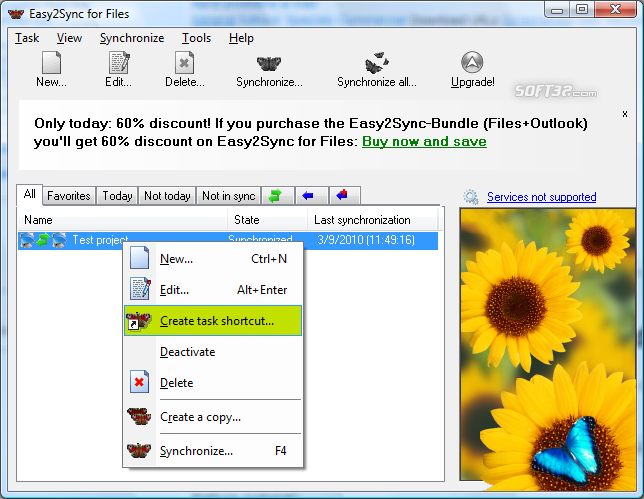Switch to the Not in sync tab
Image resolution: width=644 pixels, height=499 pixels.
coord(229,195)
